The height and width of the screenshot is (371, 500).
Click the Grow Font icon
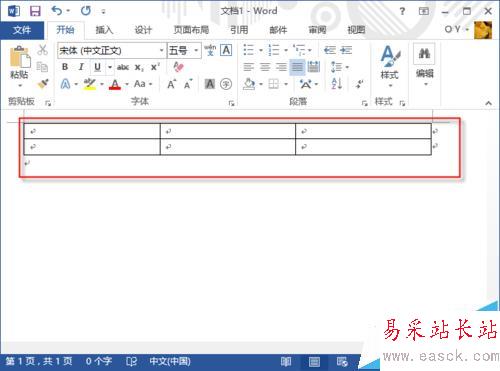pyautogui.click(x=171, y=84)
